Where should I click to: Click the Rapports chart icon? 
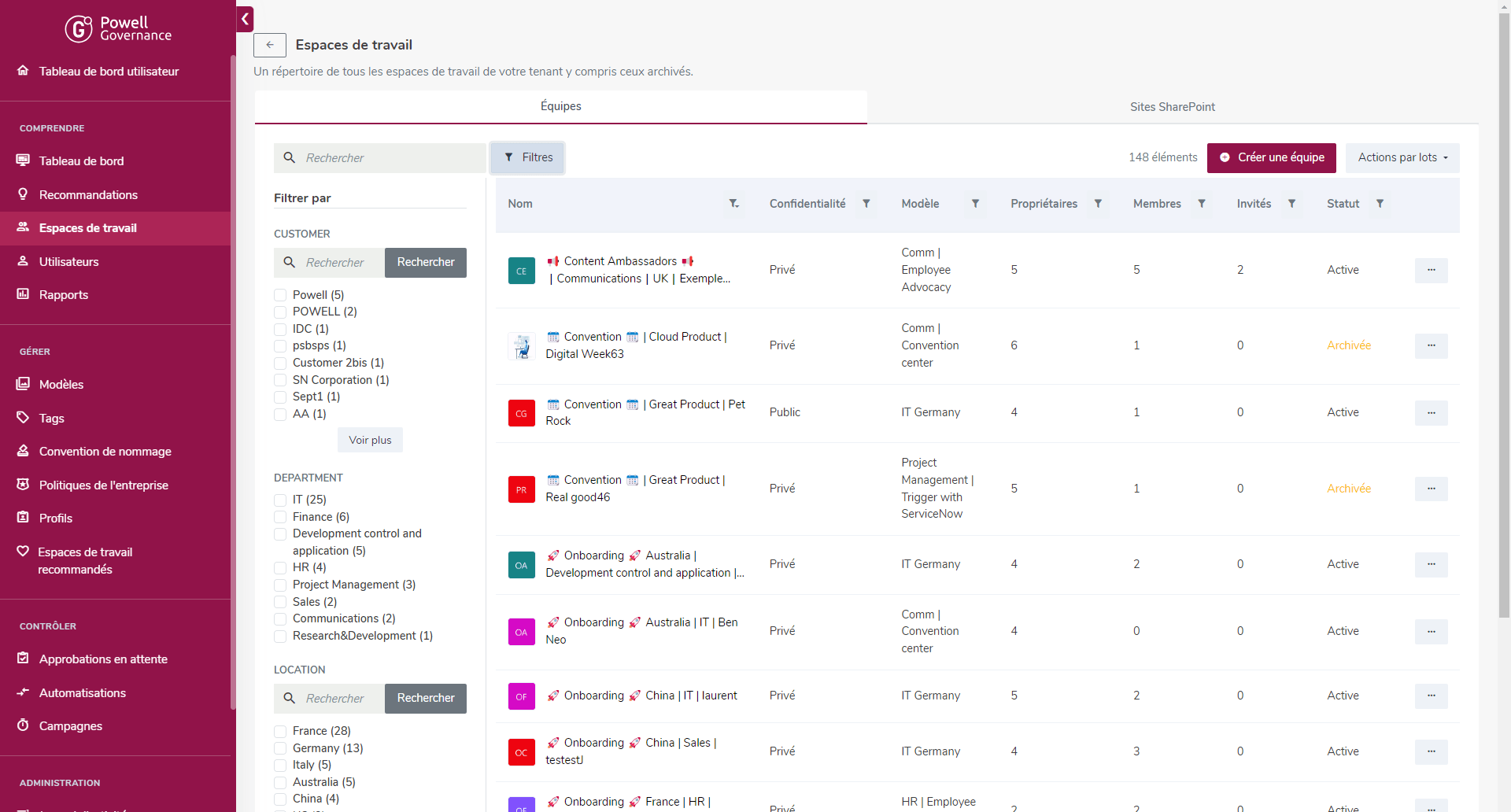pyautogui.click(x=23, y=294)
